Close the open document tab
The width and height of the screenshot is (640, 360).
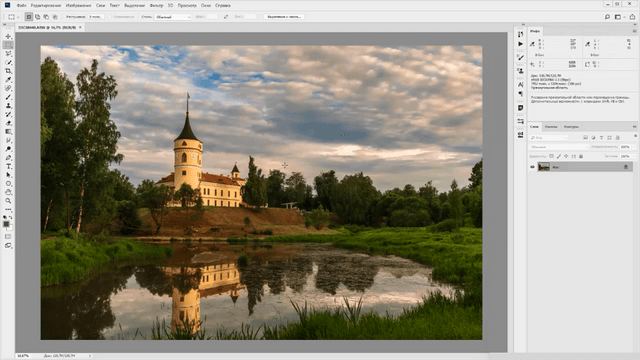click(x=80, y=27)
